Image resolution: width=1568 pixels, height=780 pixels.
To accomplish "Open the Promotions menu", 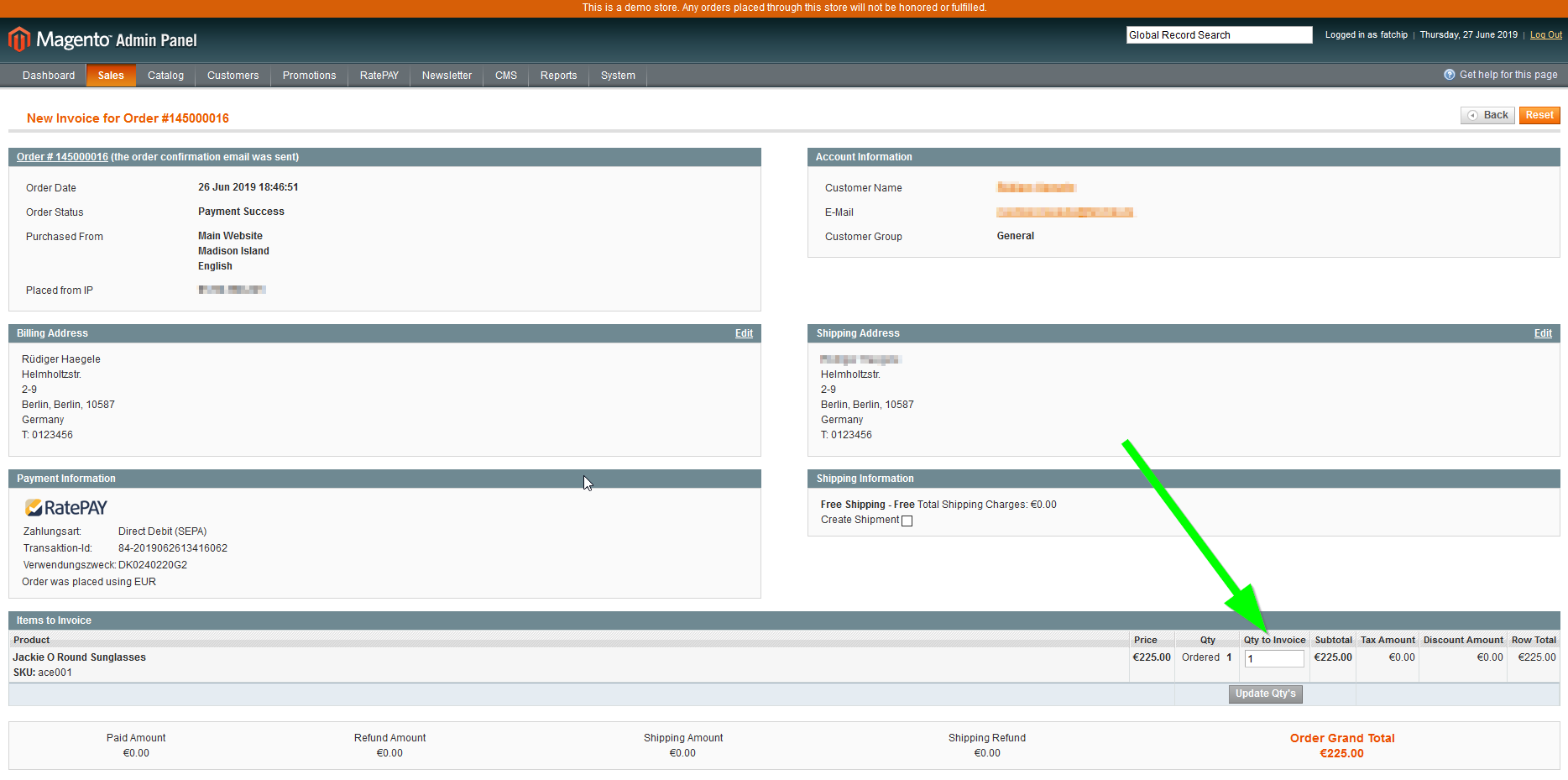I will click(309, 76).
